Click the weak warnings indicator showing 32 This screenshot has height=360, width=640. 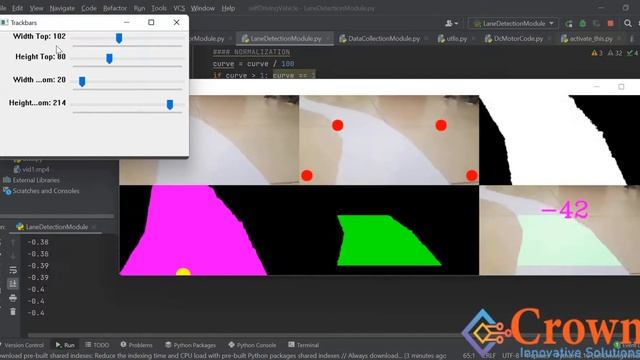tap(615, 53)
